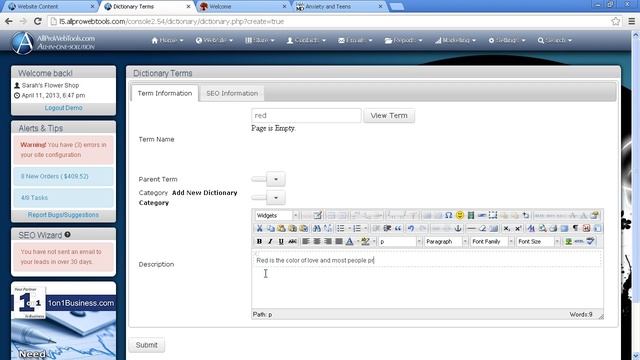This screenshot has width=640, height=360.
Task: Insert an emoticon smiley
Action: [x=460, y=215]
